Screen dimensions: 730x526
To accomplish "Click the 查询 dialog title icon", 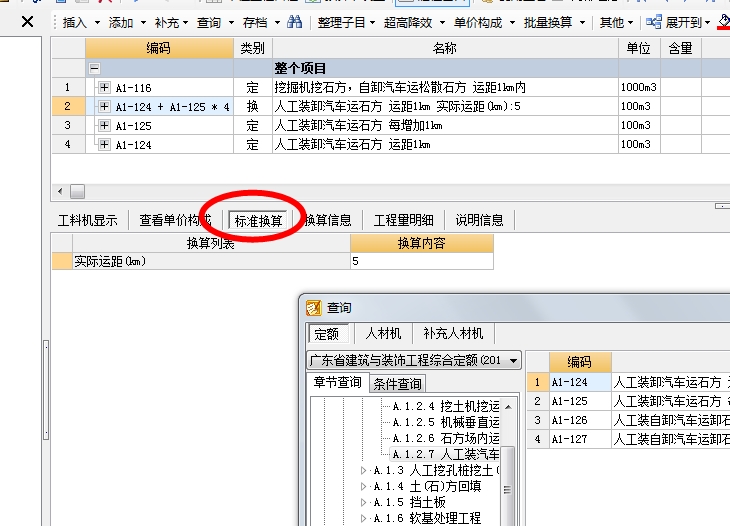I will tap(313, 308).
